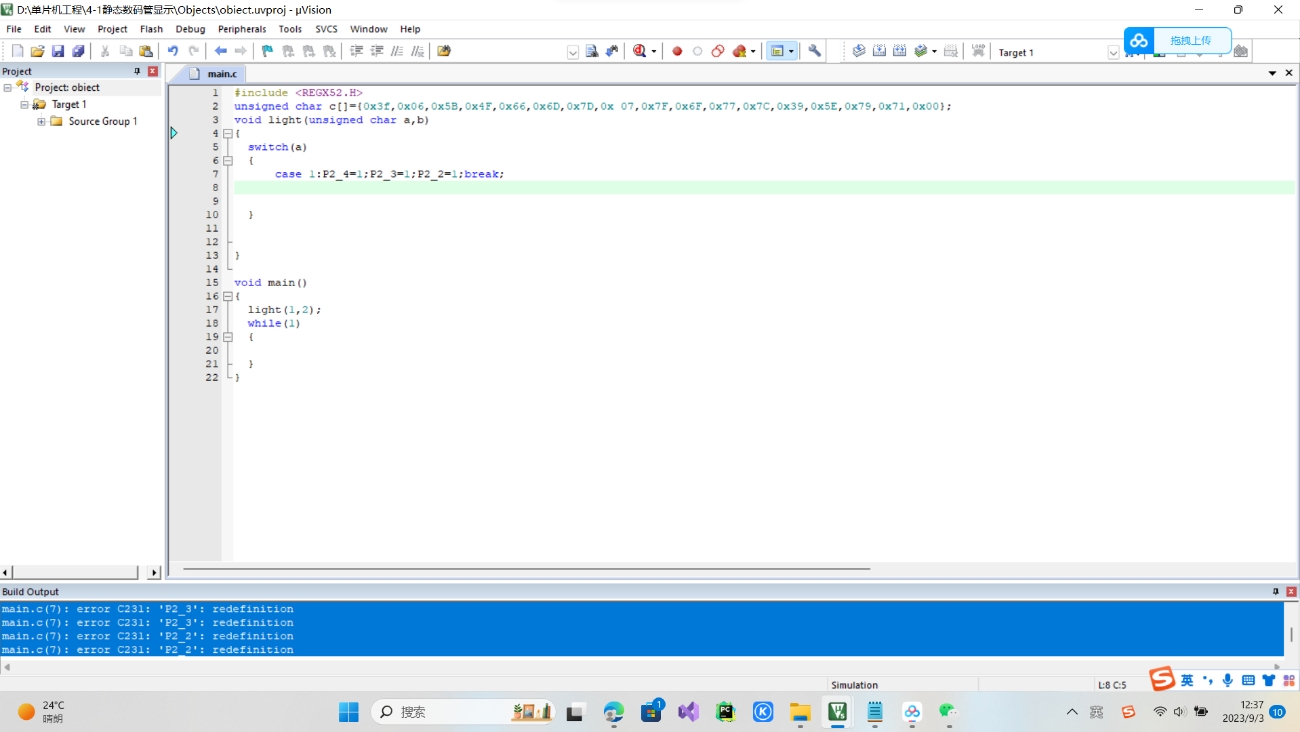Toggle the Sogou 英 language mode indicator
Image resolution: width=1300 pixels, height=732 pixels.
pyautogui.click(x=1187, y=680)
